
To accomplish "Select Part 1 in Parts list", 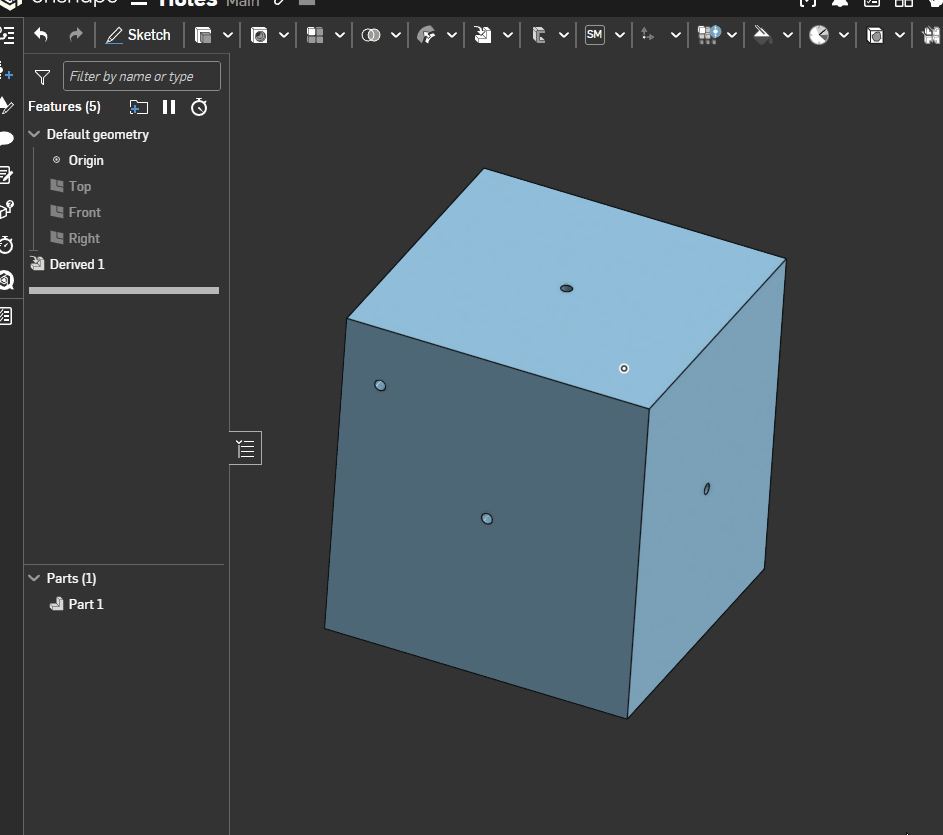I will click(x=85, y=604).
